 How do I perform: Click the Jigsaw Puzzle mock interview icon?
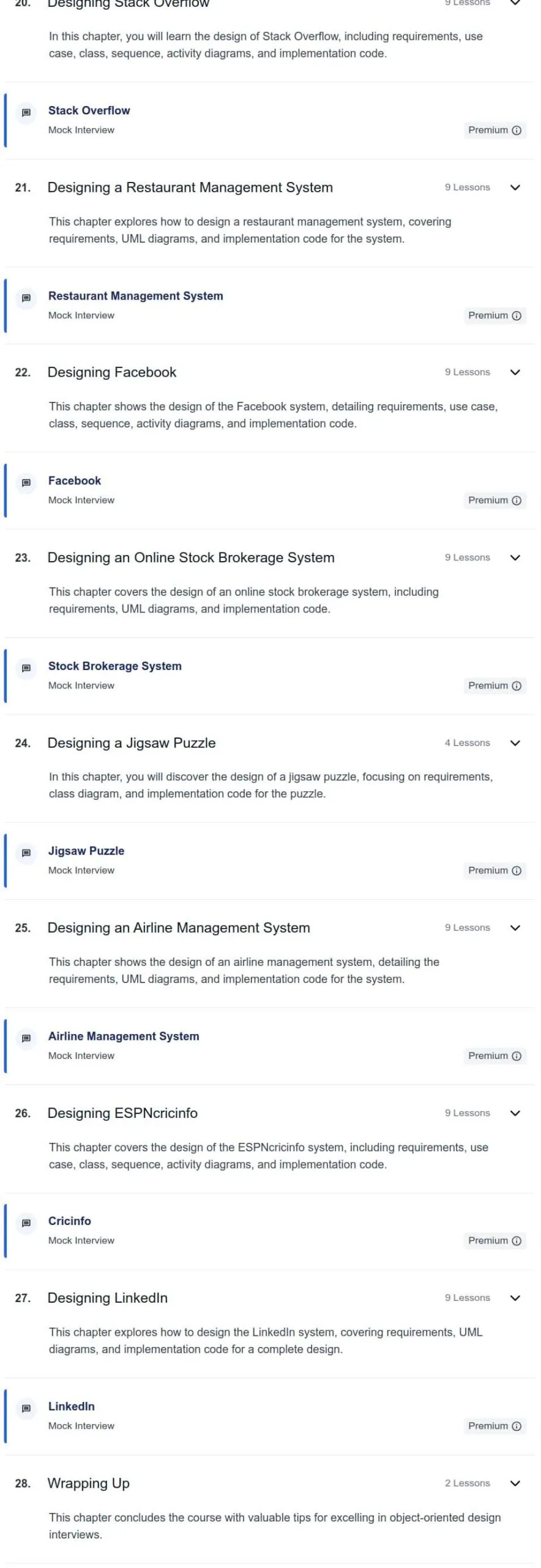tap(26, 853)
